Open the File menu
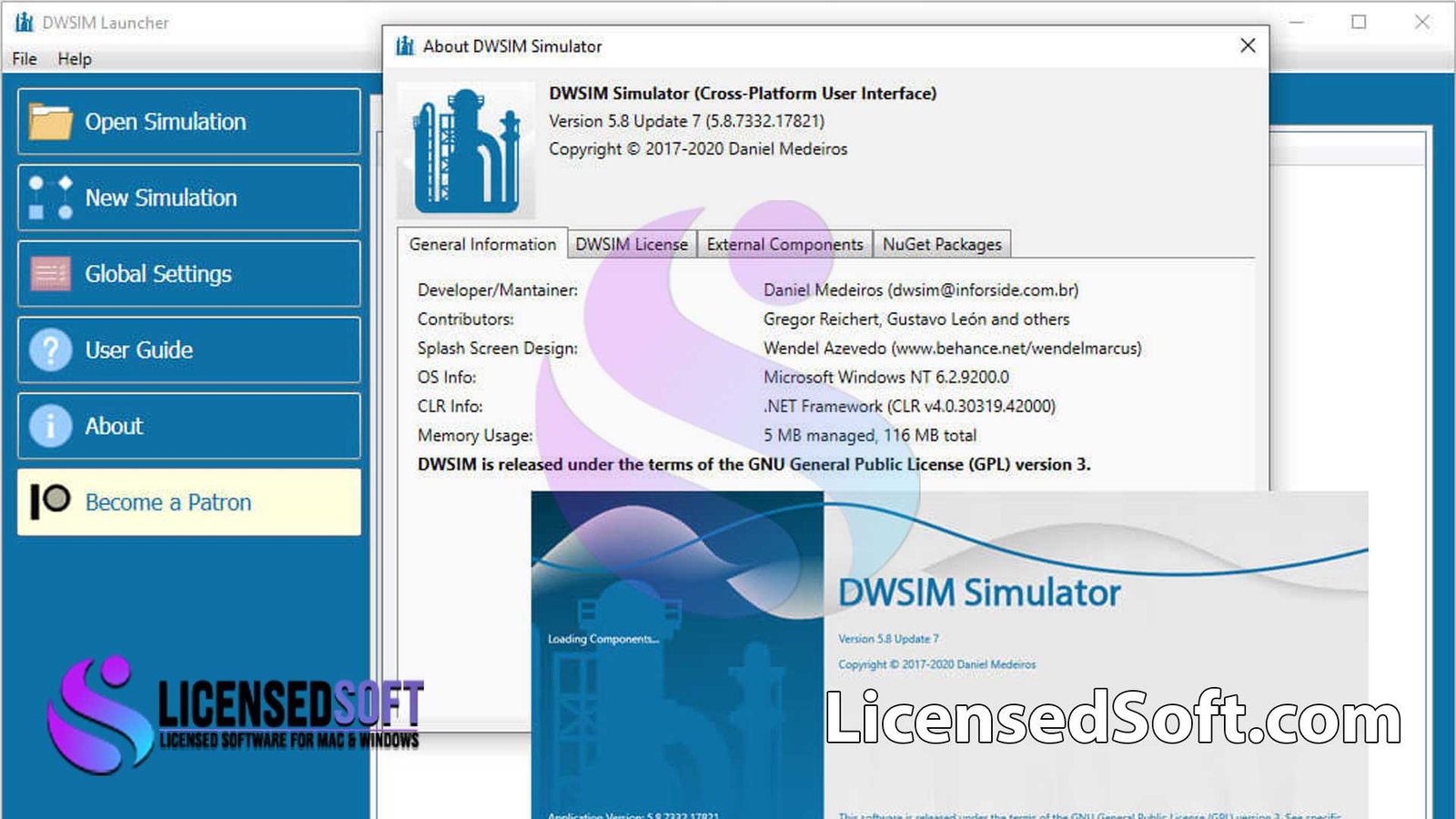1456x819 pixels. [x=25, y=58]
